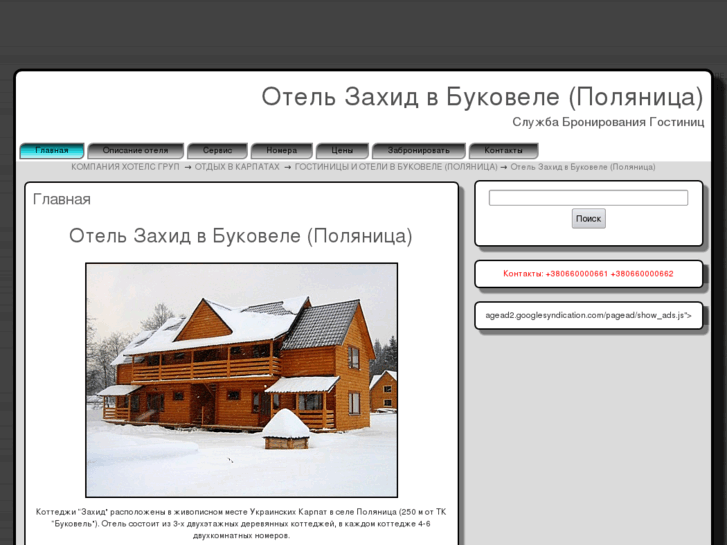Open the Контакты tab

(x=503, y=151)
